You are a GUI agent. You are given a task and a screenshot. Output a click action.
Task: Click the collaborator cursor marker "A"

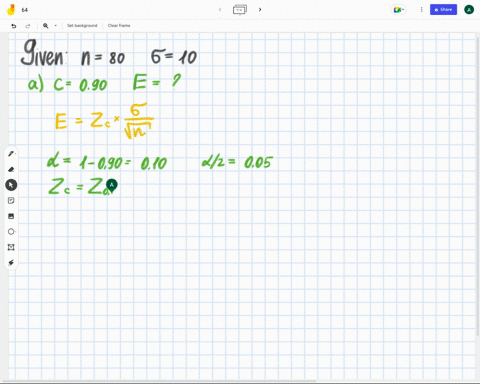(x=112, y=185)
